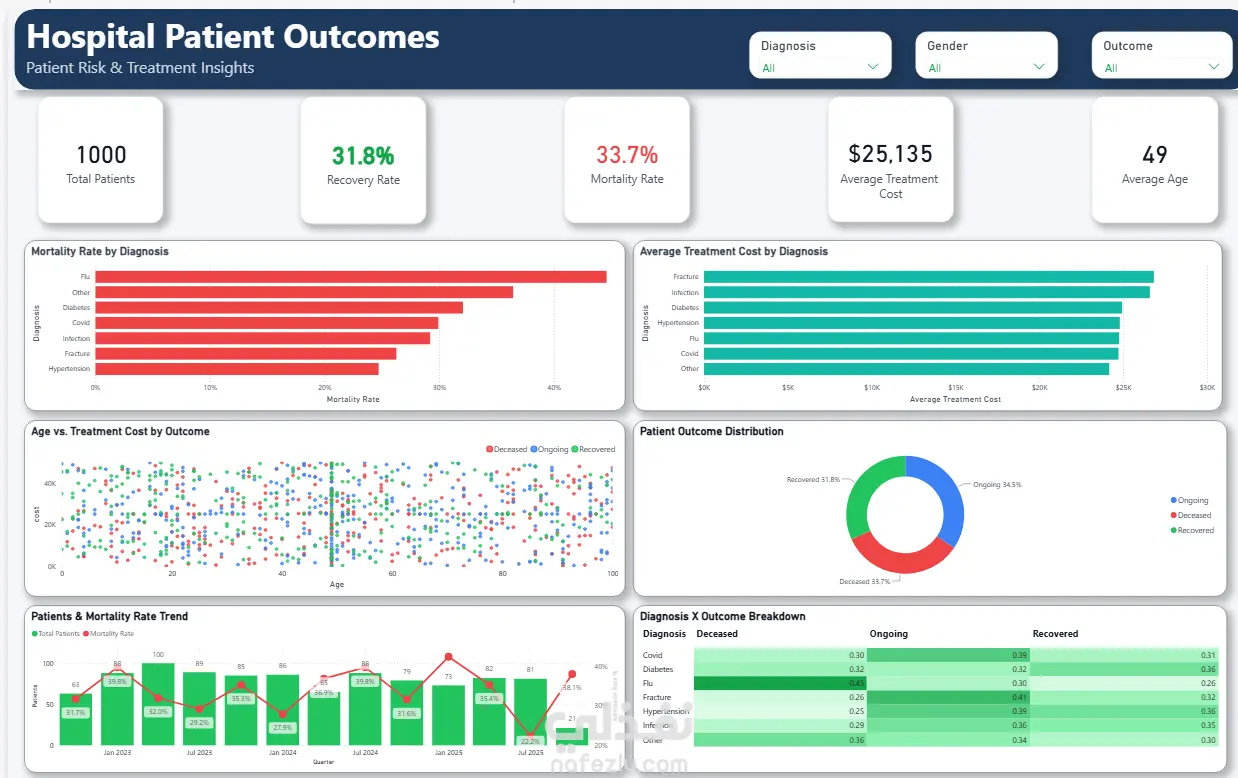Click the 31.8% Recovery Rate card
Image resolution: width=1238 pixels, height=778 pixels.
coord(363,160)
